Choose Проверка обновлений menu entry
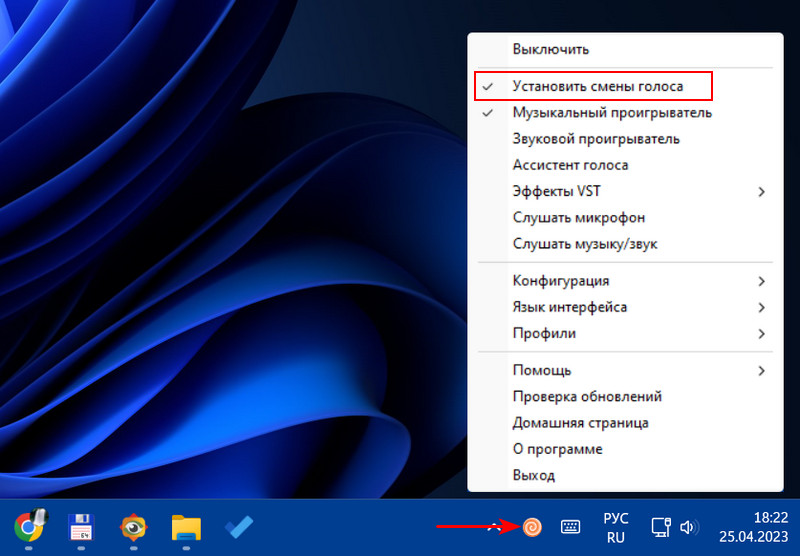Viewport: 800px width, 556px height. pyautogui.click(x=625, y=397)
